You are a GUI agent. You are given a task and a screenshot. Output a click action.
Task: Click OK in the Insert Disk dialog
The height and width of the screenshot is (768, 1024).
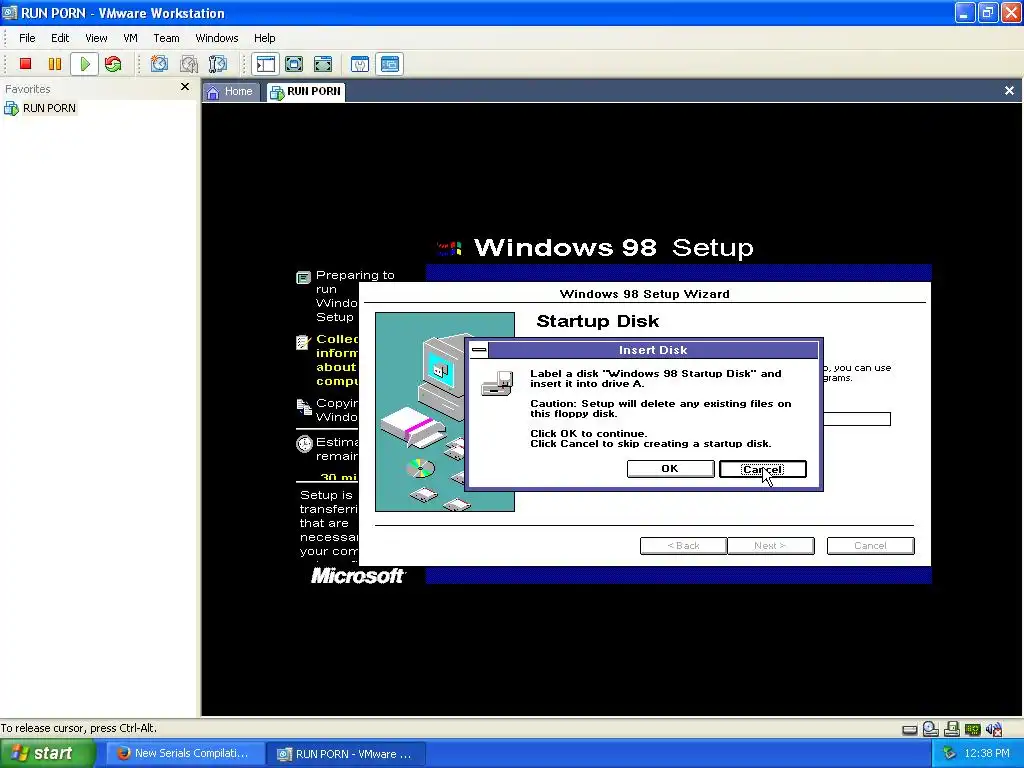click(670, 468)
